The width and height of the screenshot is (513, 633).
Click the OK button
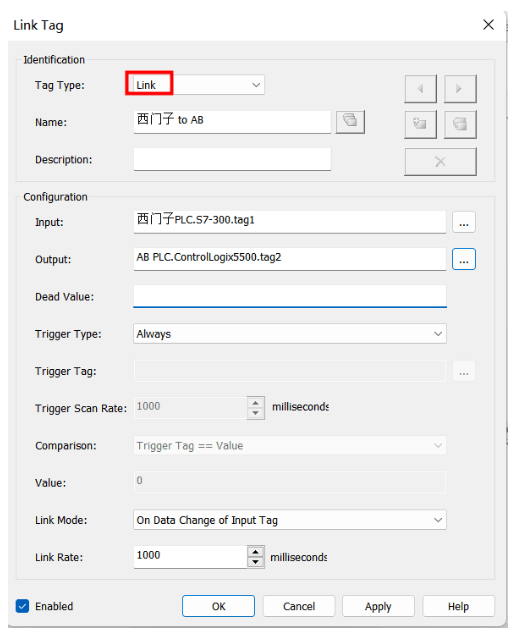click(x=218, y=606)
